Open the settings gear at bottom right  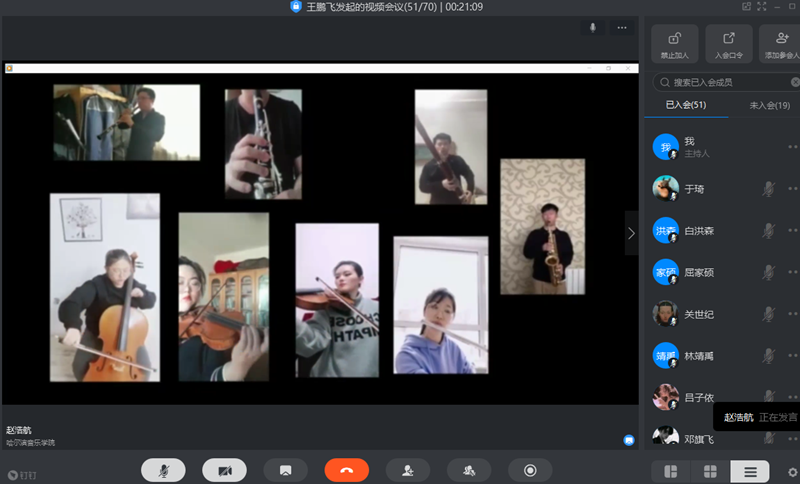click(x=792, y=471)
